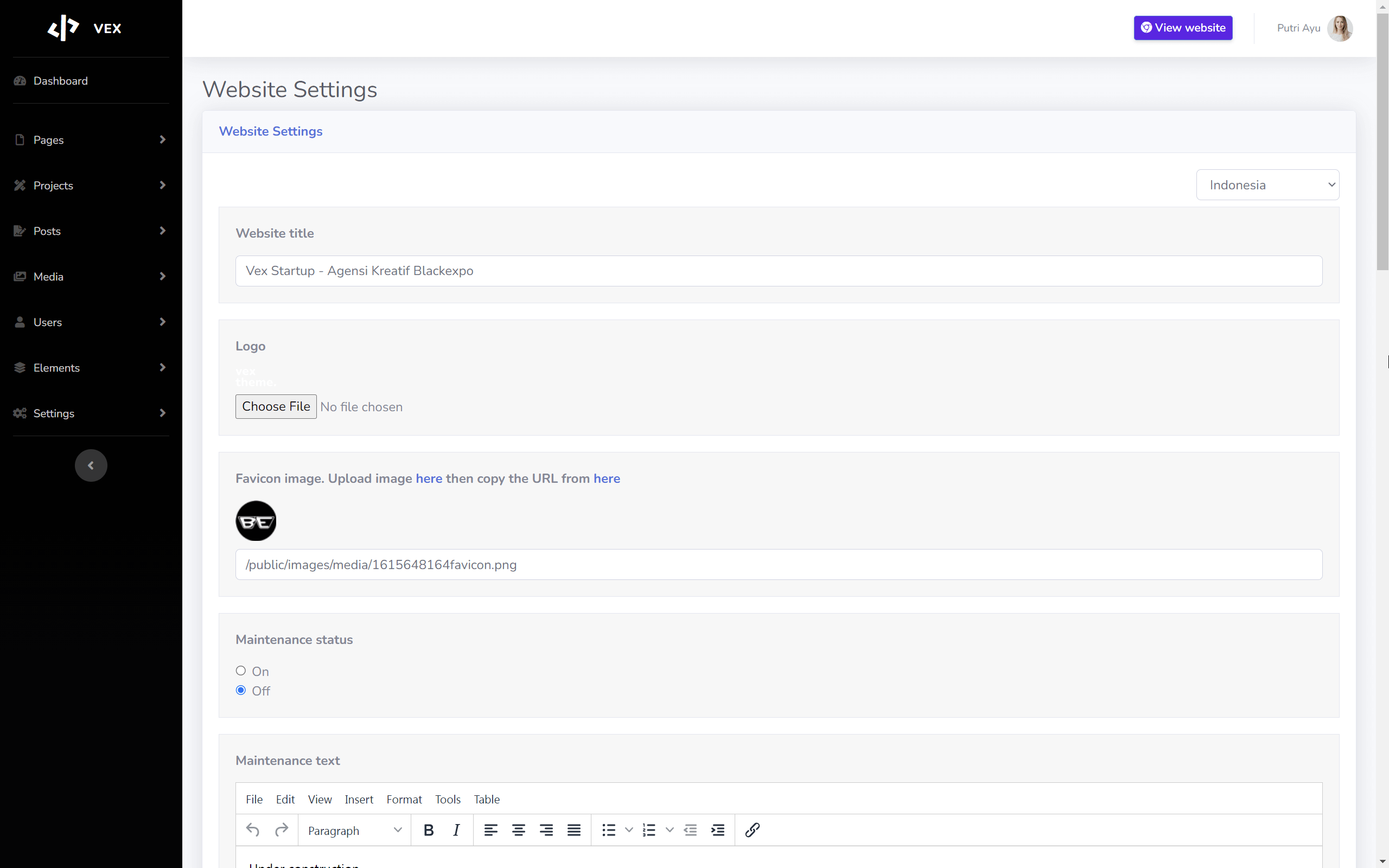This screenshot has height=868, width=1389.
Task: Open the Indonesia language dropdown
Action: 1267,184
